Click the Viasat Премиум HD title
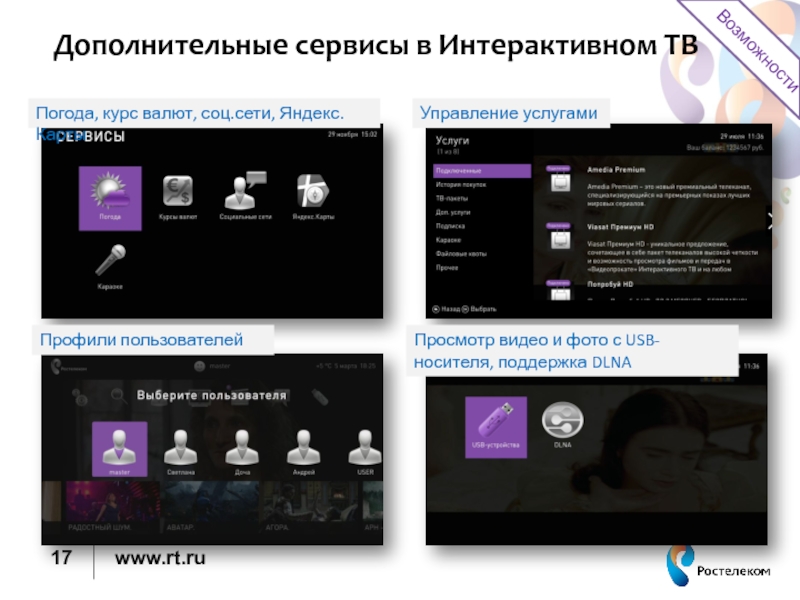Image resolution: width=800 pixels, height=600 pixels. (620, 227)
